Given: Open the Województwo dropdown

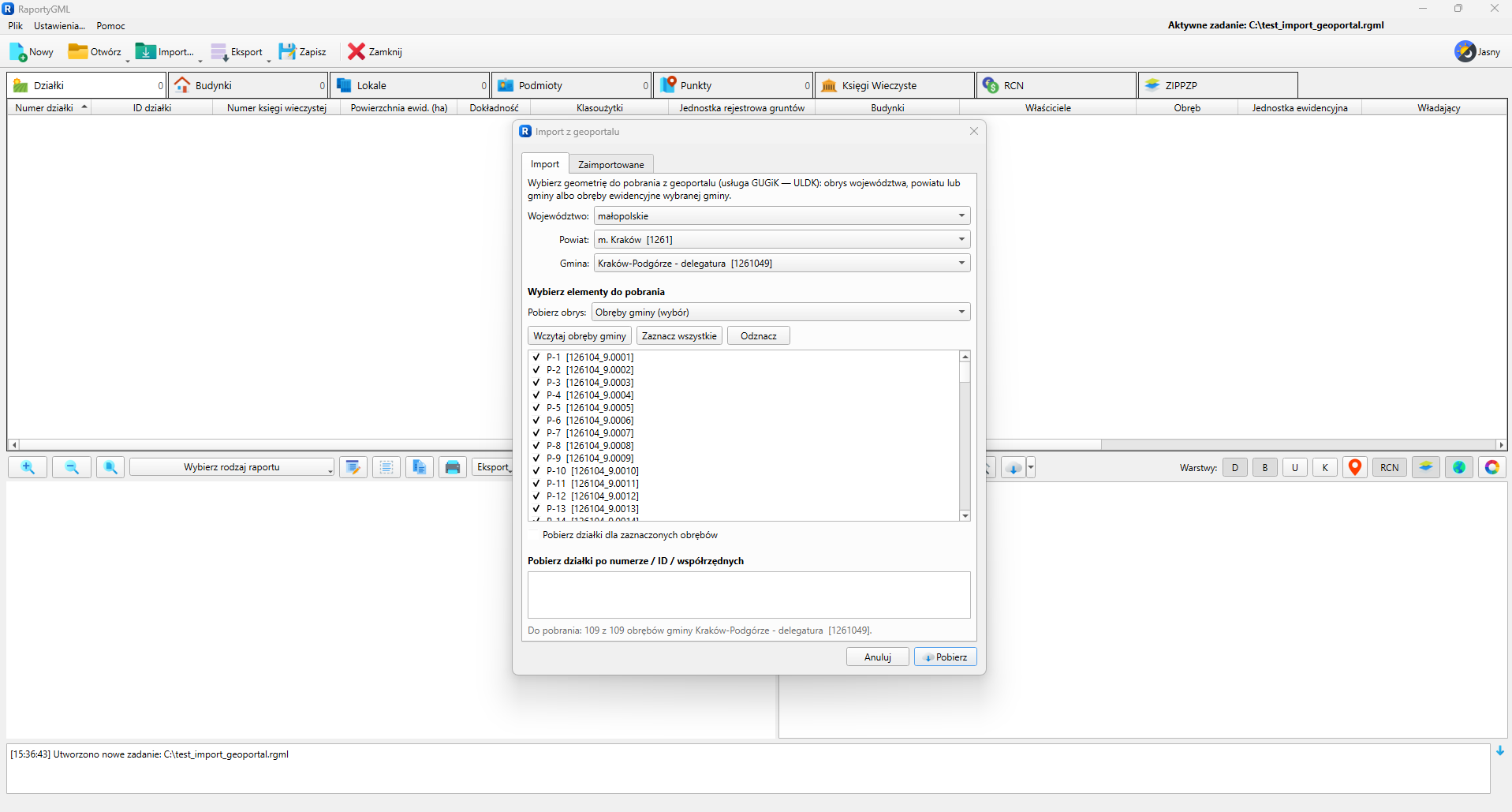Looking at the screenshot, I should (x=782, y=216).
